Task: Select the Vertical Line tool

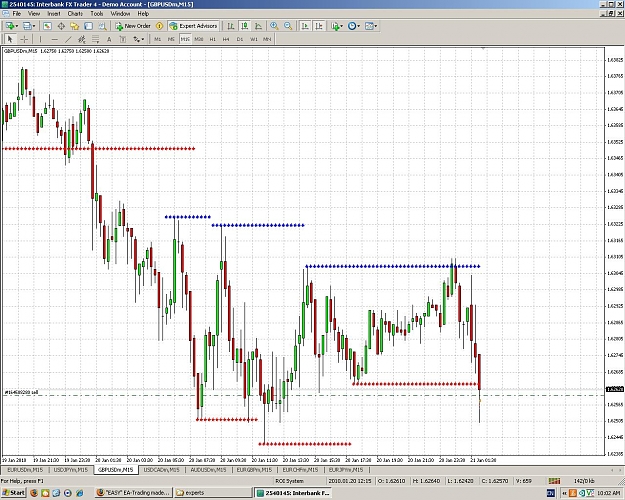Action: [x=40, y=39]
